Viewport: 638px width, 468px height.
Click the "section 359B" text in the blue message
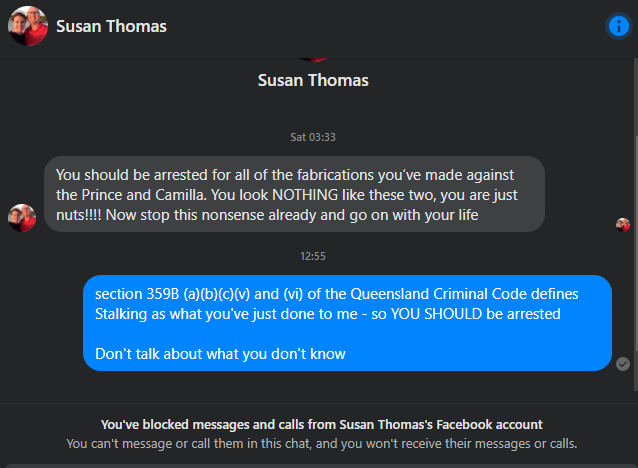pos(137,294)
